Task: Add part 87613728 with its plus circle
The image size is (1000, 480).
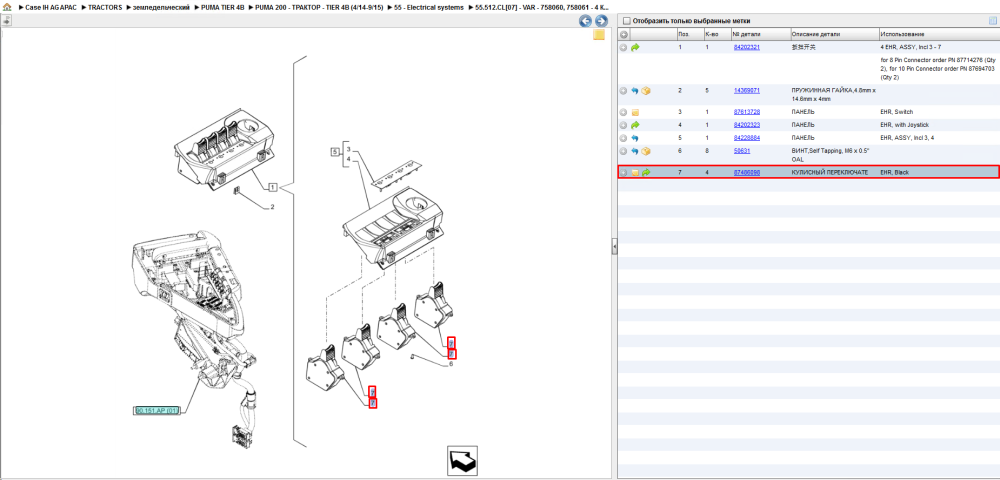Action: [624, 112]
